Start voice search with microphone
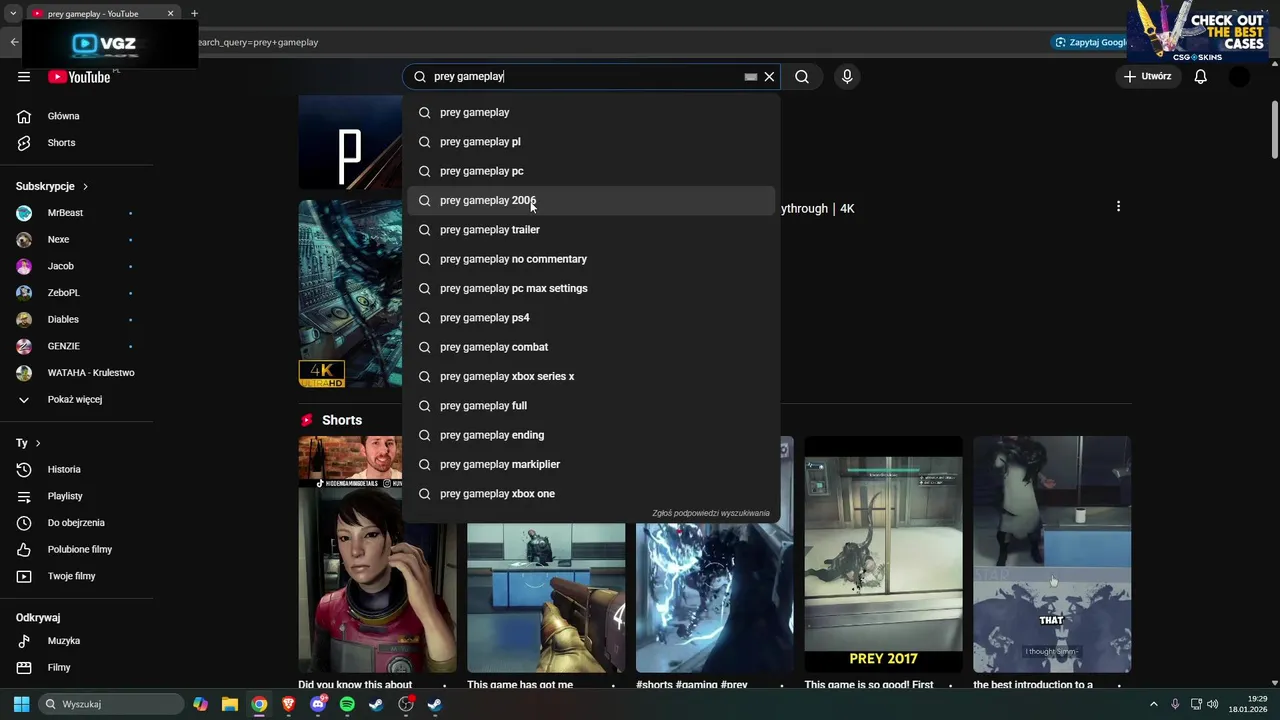 [x=847, y=77]
